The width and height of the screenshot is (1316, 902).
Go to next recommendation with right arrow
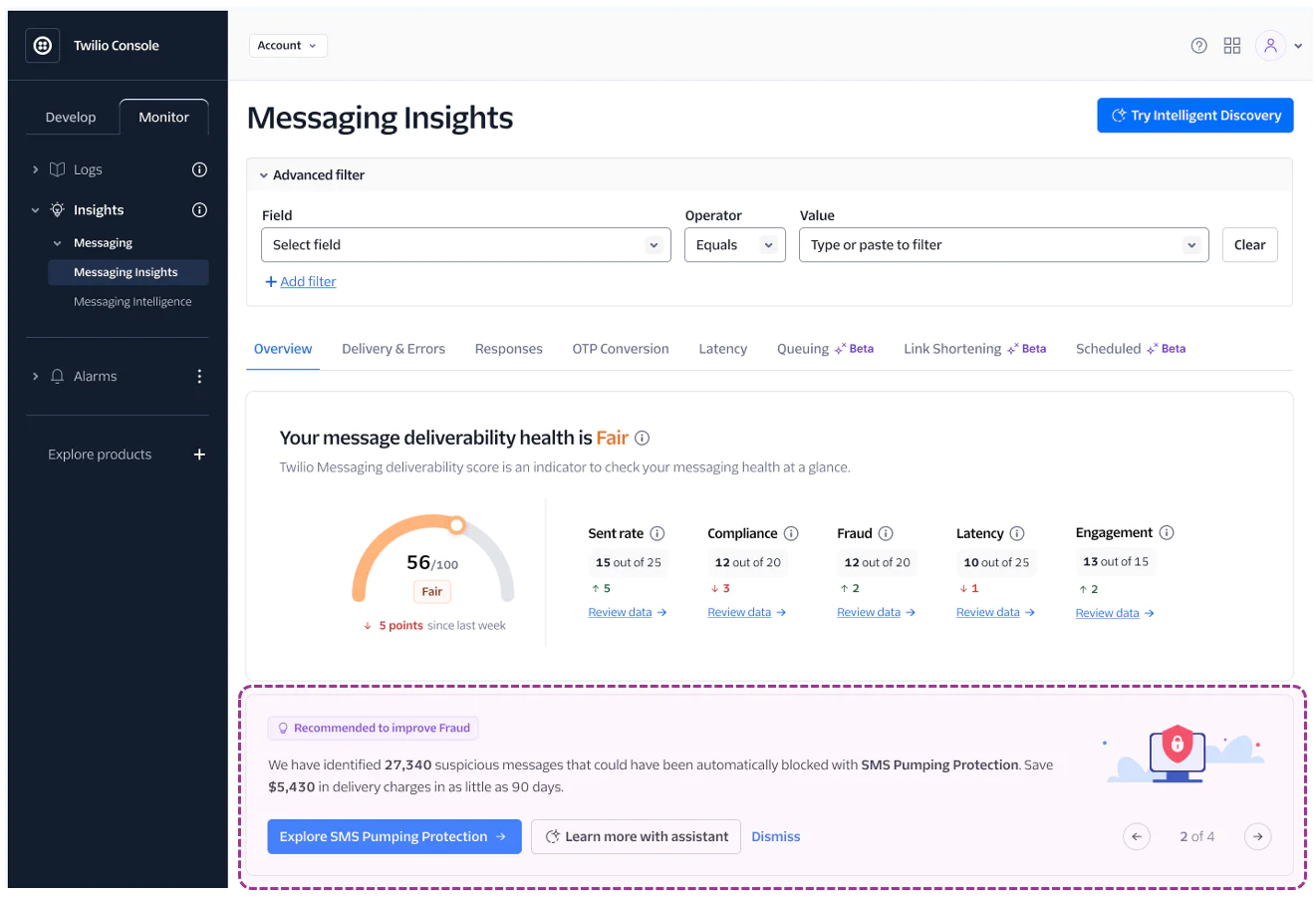1258,837
